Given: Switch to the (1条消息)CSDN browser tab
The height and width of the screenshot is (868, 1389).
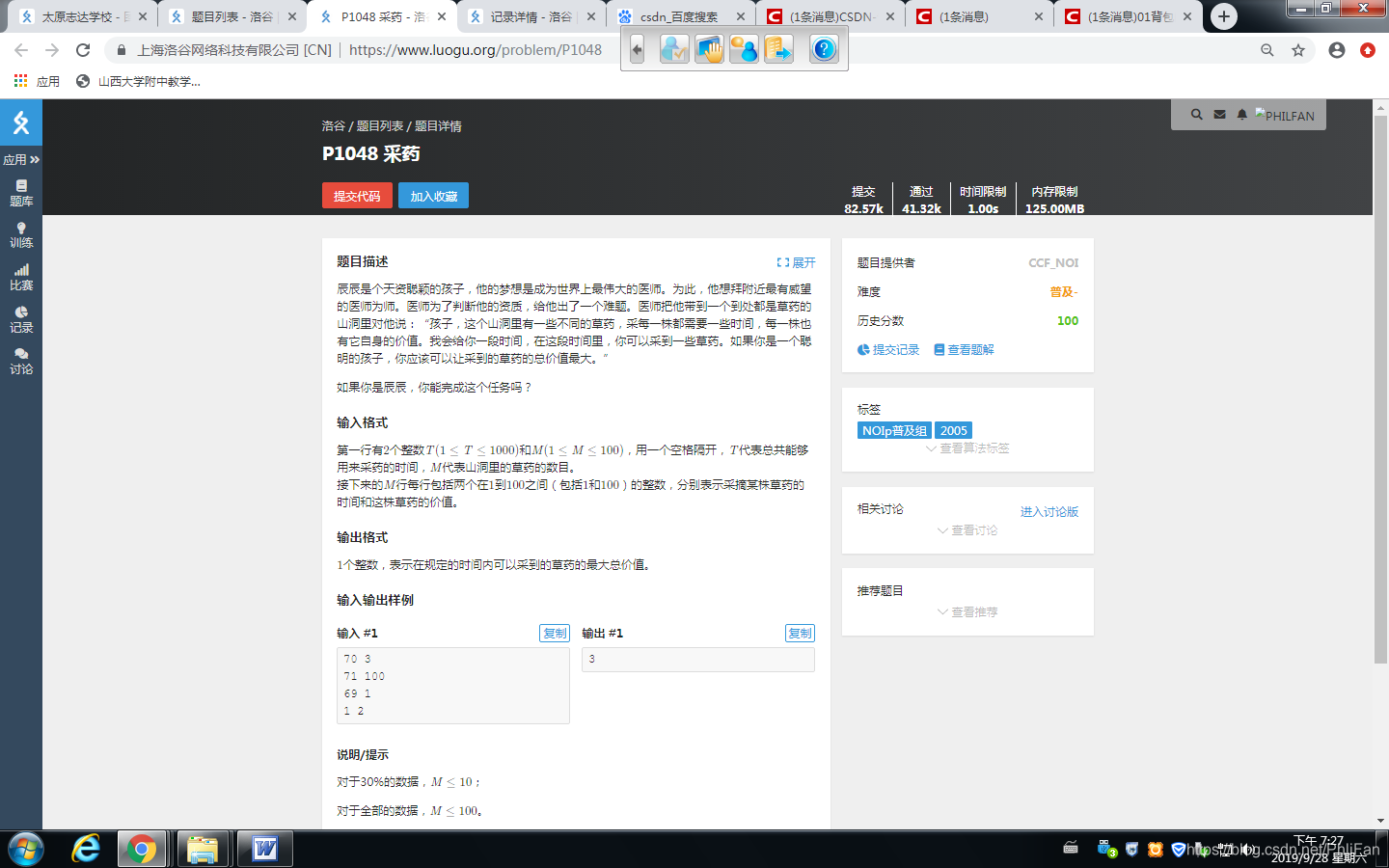Looking at the screenshot, I should coord(830,16).
